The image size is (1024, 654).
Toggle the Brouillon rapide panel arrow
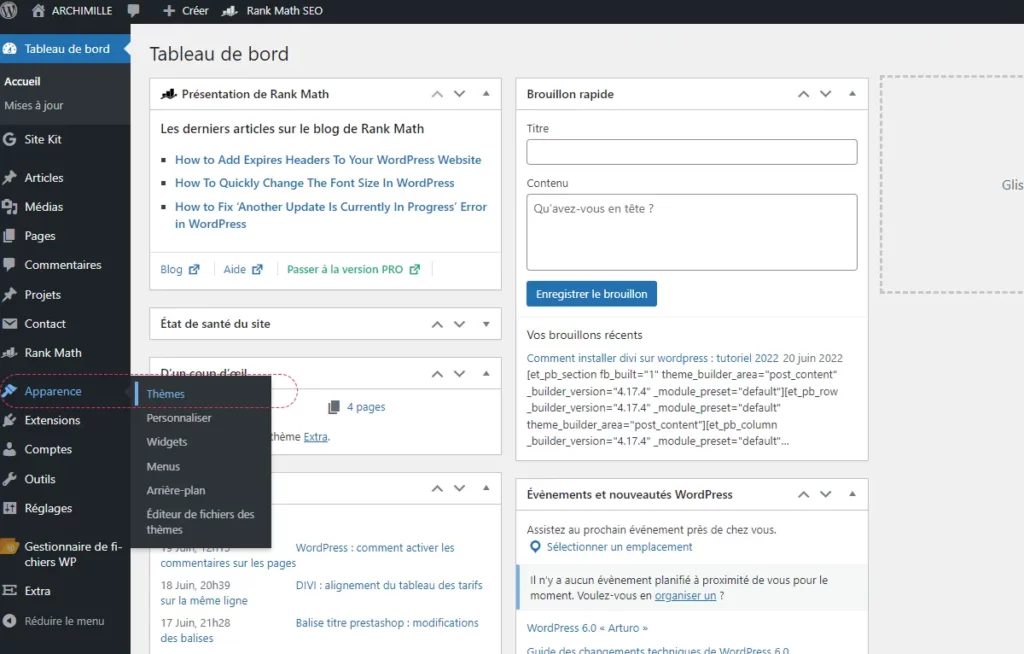[x=852, y=94]
